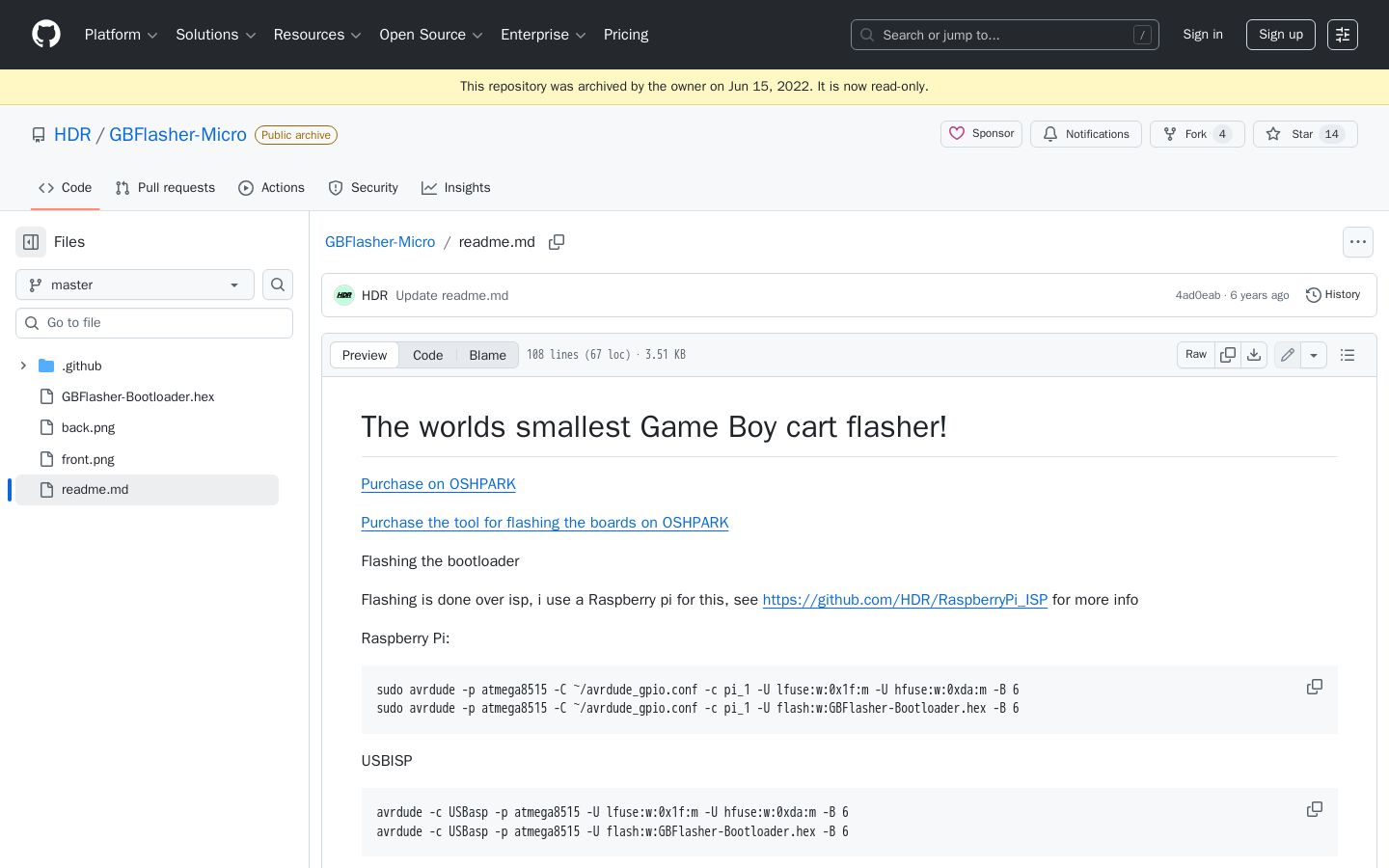This screenshot has height=868, width=1389.
Task: Open the more file actions menu
Action: [1358, 242]
